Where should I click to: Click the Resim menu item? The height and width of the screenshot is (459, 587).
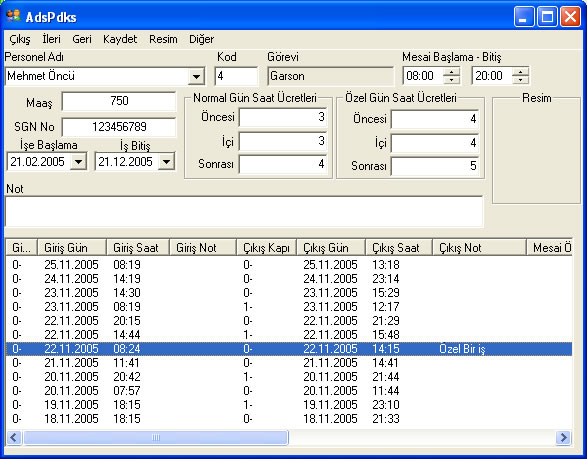(163, 39)
